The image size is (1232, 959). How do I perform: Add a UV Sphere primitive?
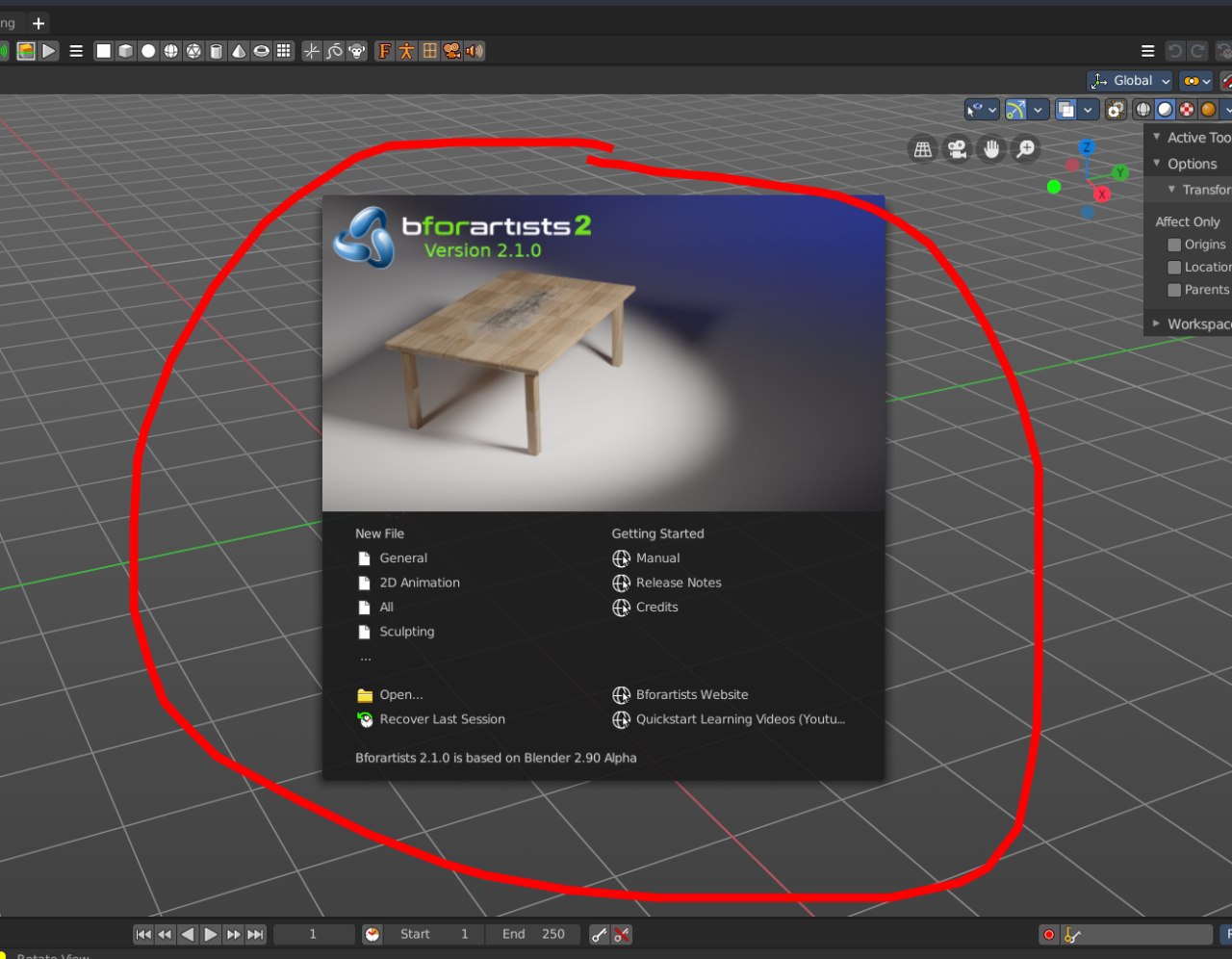click(171, 51)
